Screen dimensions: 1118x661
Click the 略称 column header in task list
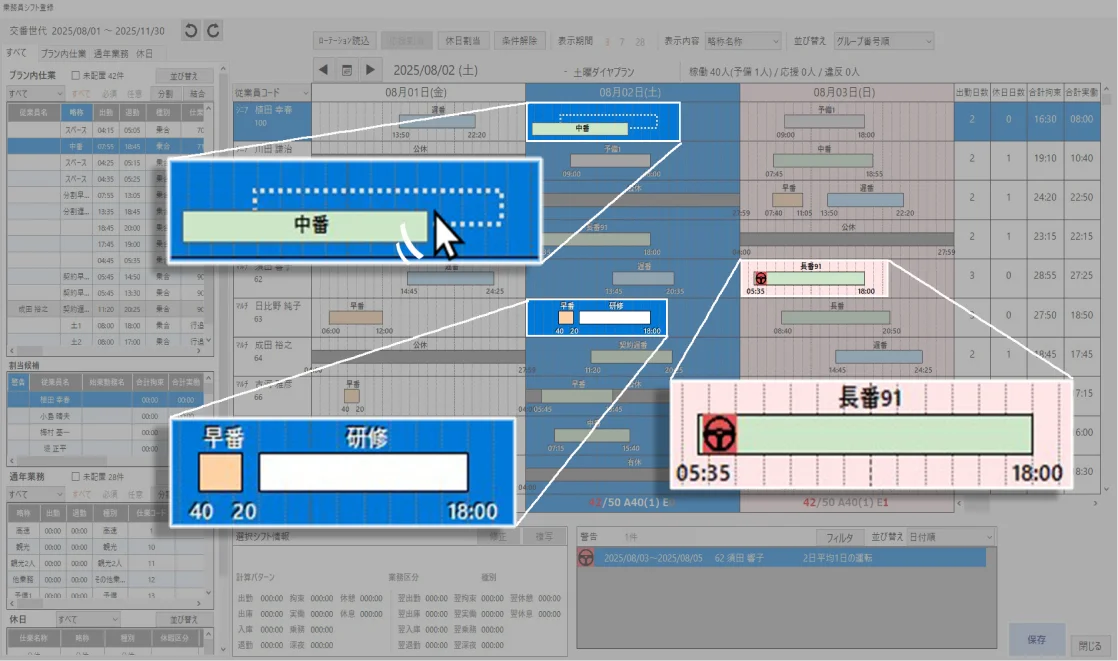point(76,112)
